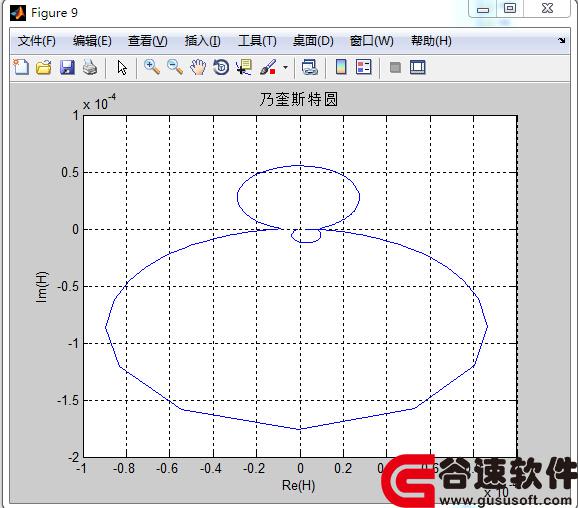
Task: Insert a colorbar from the toolbar
Action: coord(341,67)
